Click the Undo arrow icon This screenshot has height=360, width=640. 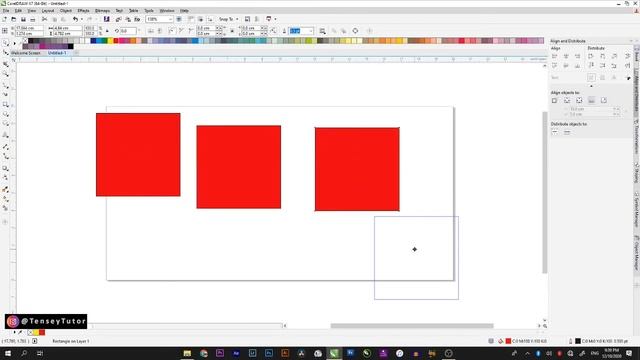pyautogui.click(x=76, y=19)
